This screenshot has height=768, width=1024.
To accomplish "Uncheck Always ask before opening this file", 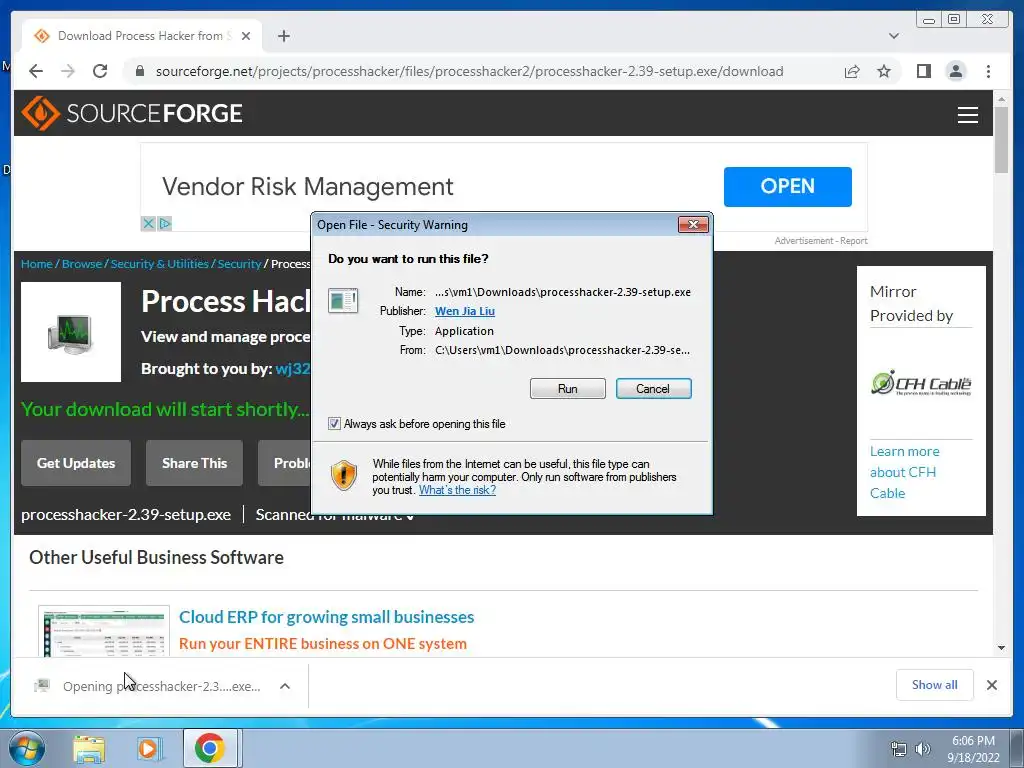I will (x=334, y=424).
